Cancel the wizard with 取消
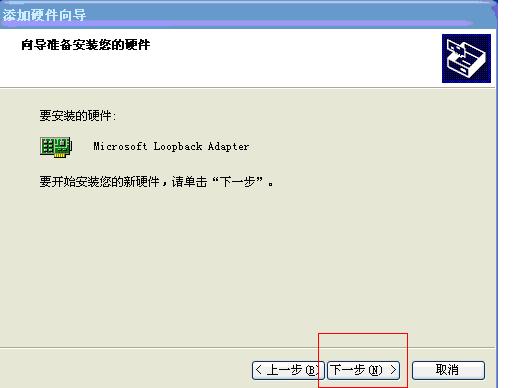Viewport: 531px width, 388px height. 448,370
